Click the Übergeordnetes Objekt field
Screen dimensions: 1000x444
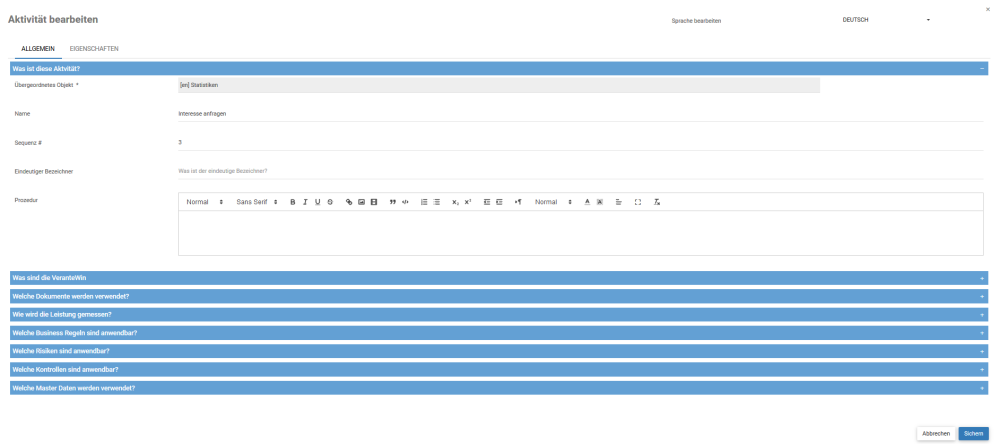point(499,85)
